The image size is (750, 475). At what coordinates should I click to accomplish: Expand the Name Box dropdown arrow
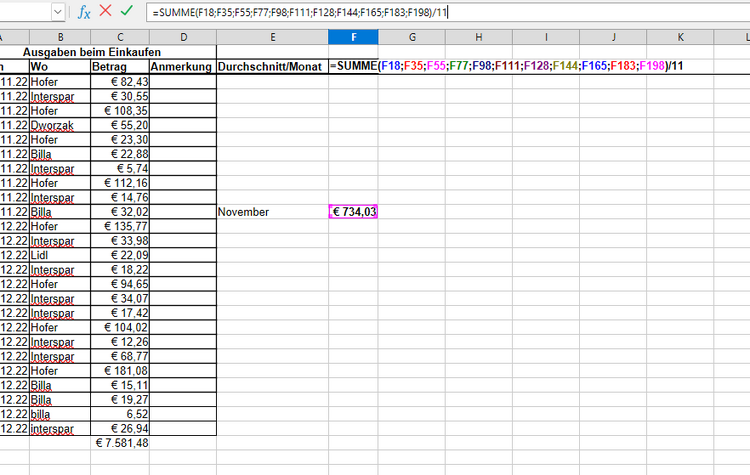point(56,12)
